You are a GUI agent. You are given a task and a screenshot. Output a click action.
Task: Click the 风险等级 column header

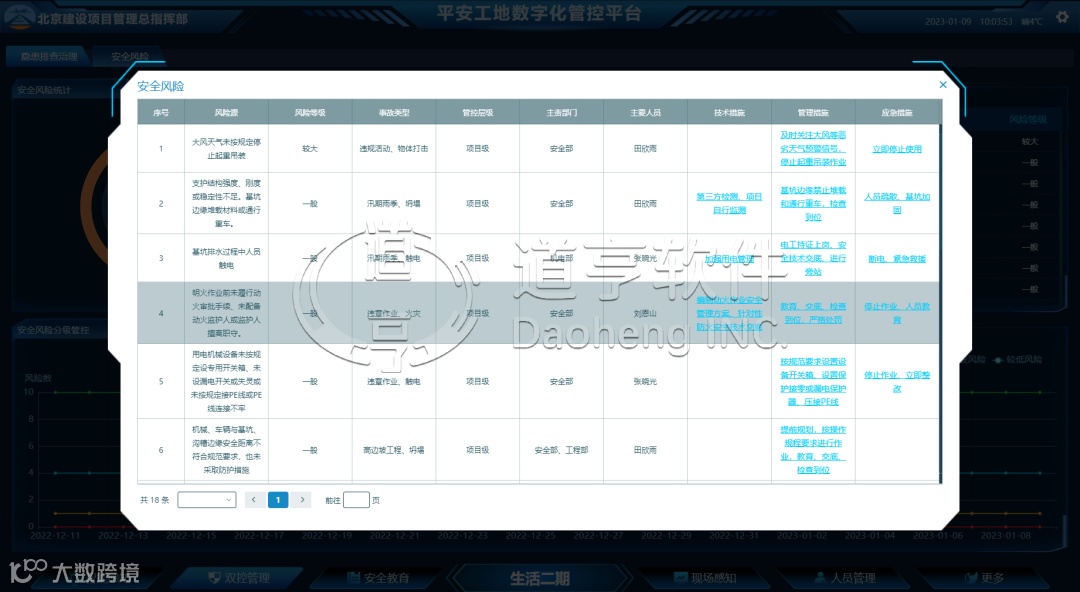(x=310, y=112)
